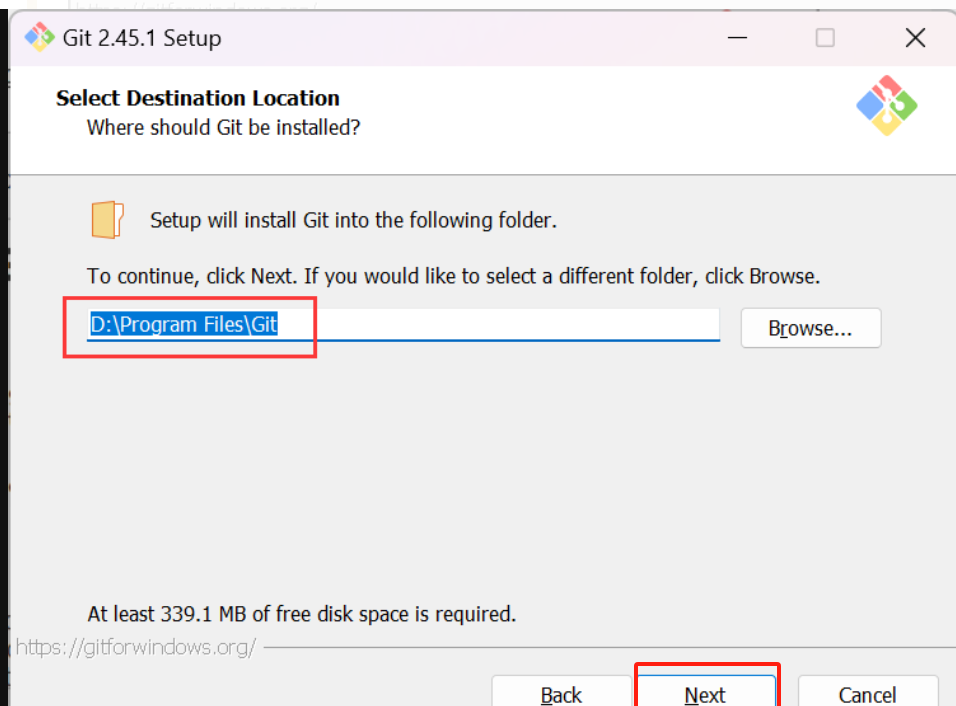Click the highlighted D:\Program Files\Git path text
This screenshot has width=956, height=706.
coord(184,325)
